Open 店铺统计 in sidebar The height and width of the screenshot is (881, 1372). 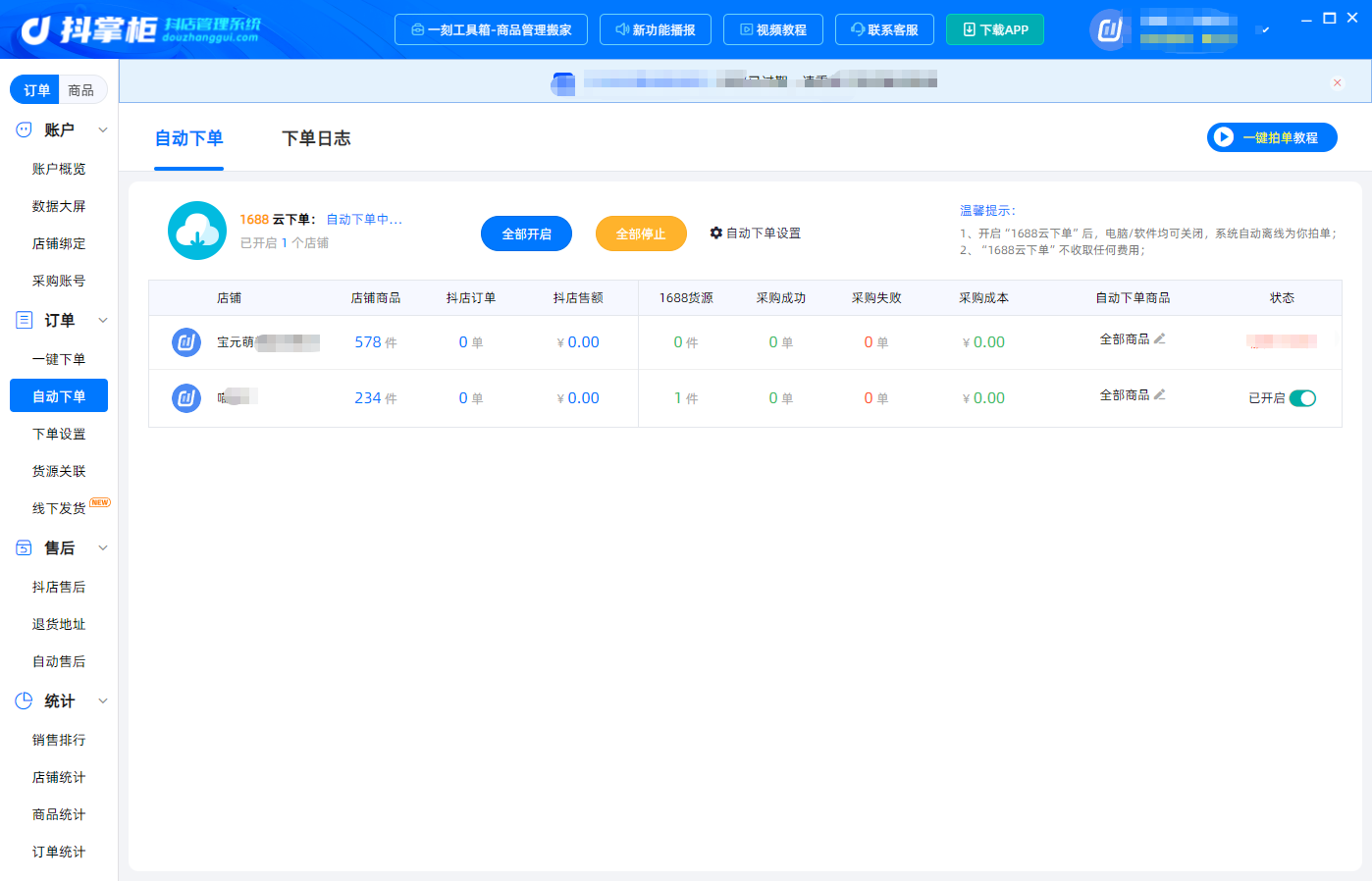point(59,777)
